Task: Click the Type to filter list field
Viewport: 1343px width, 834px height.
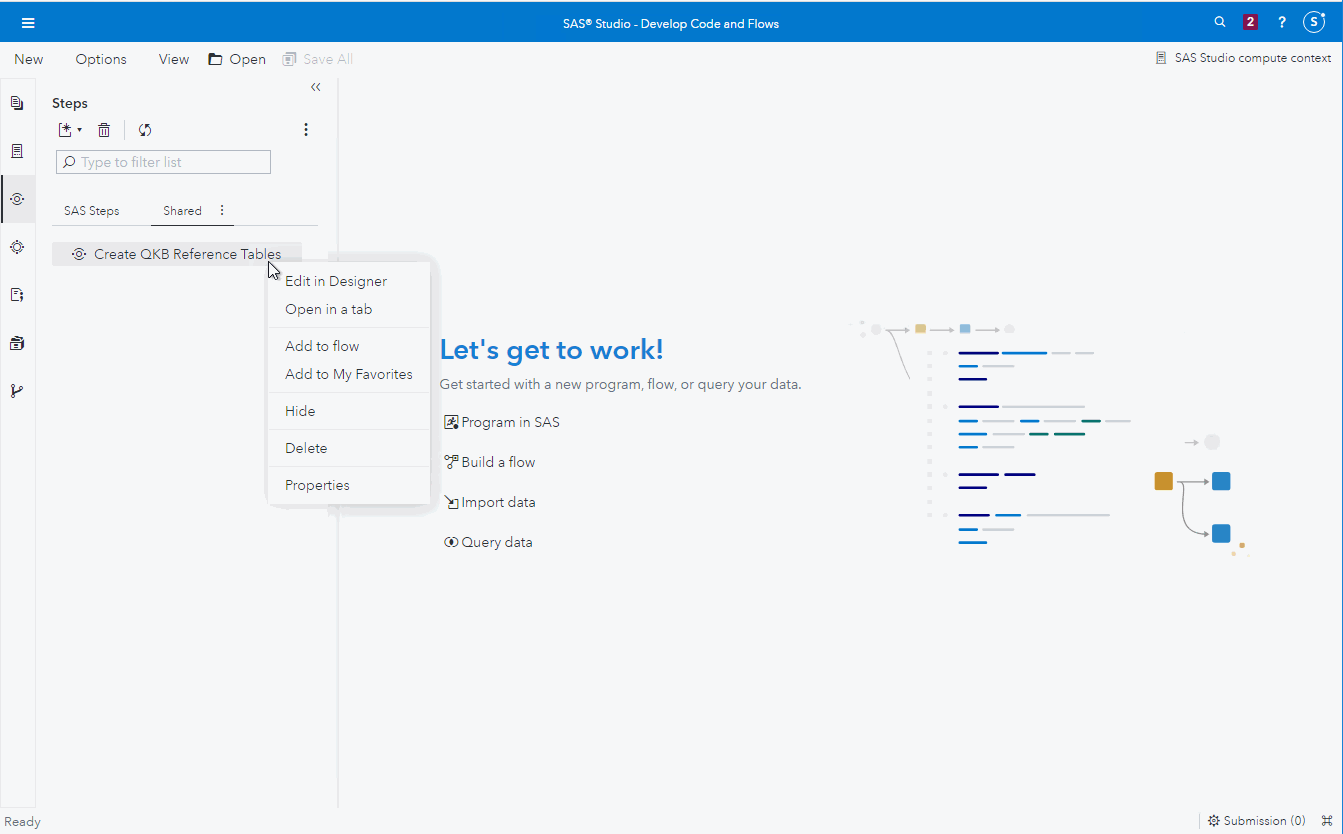Action: click(x=164, y=162)
